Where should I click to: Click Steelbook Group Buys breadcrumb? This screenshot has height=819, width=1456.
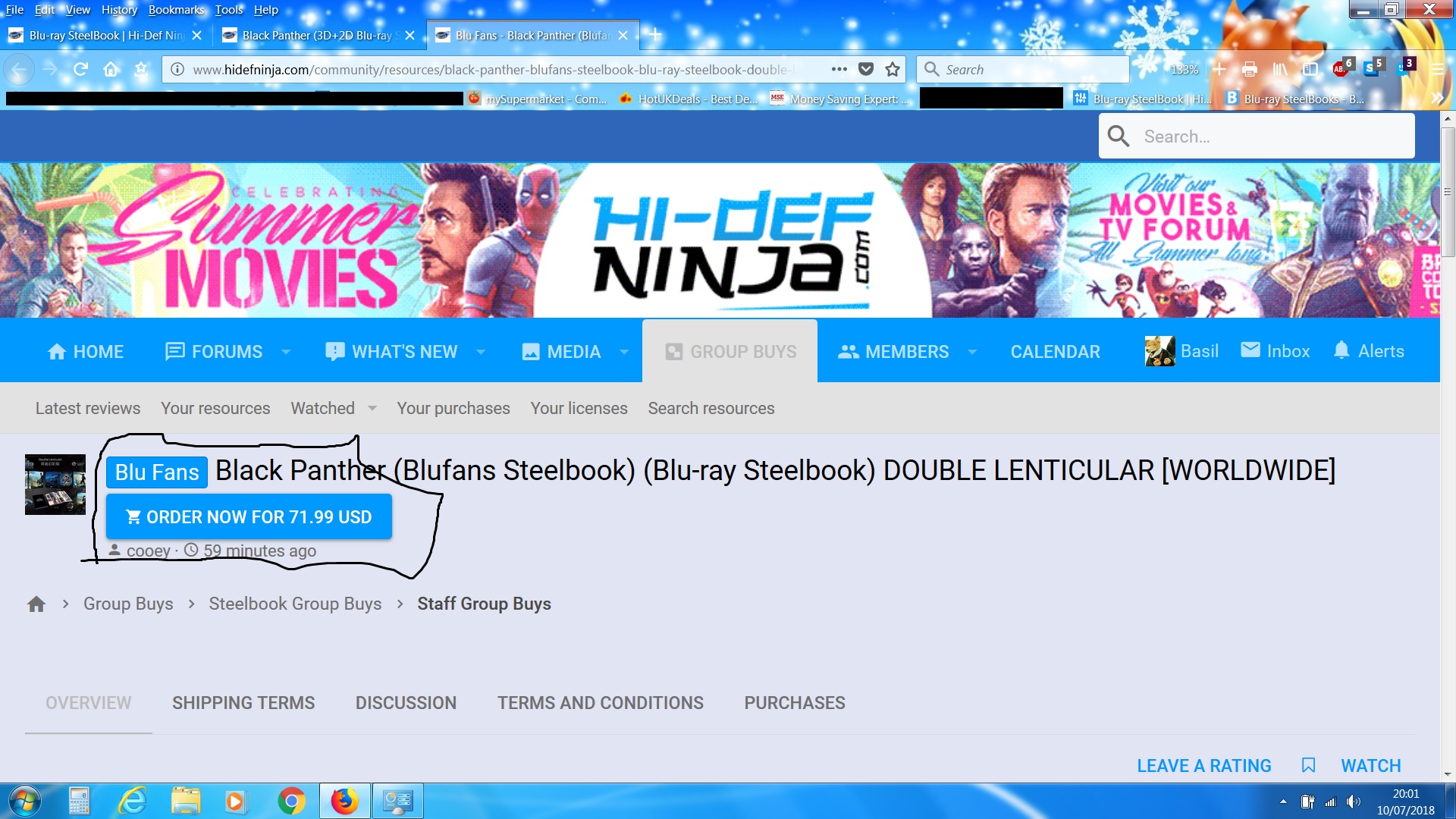[295, 604]
